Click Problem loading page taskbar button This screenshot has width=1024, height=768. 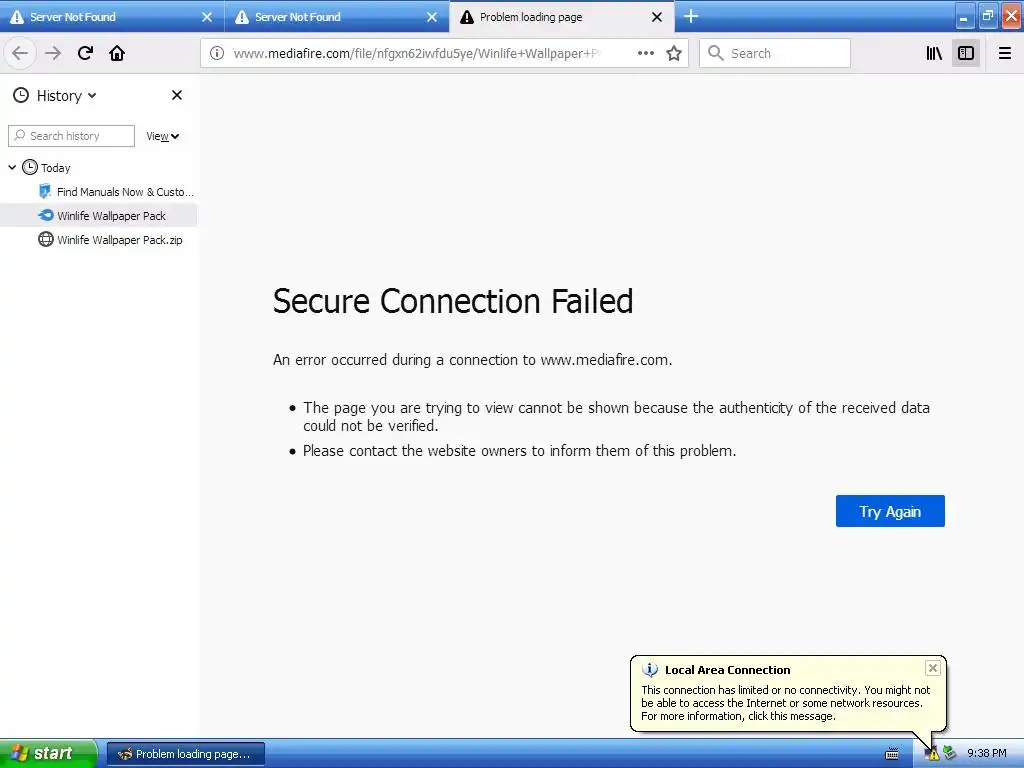point(185,754)
